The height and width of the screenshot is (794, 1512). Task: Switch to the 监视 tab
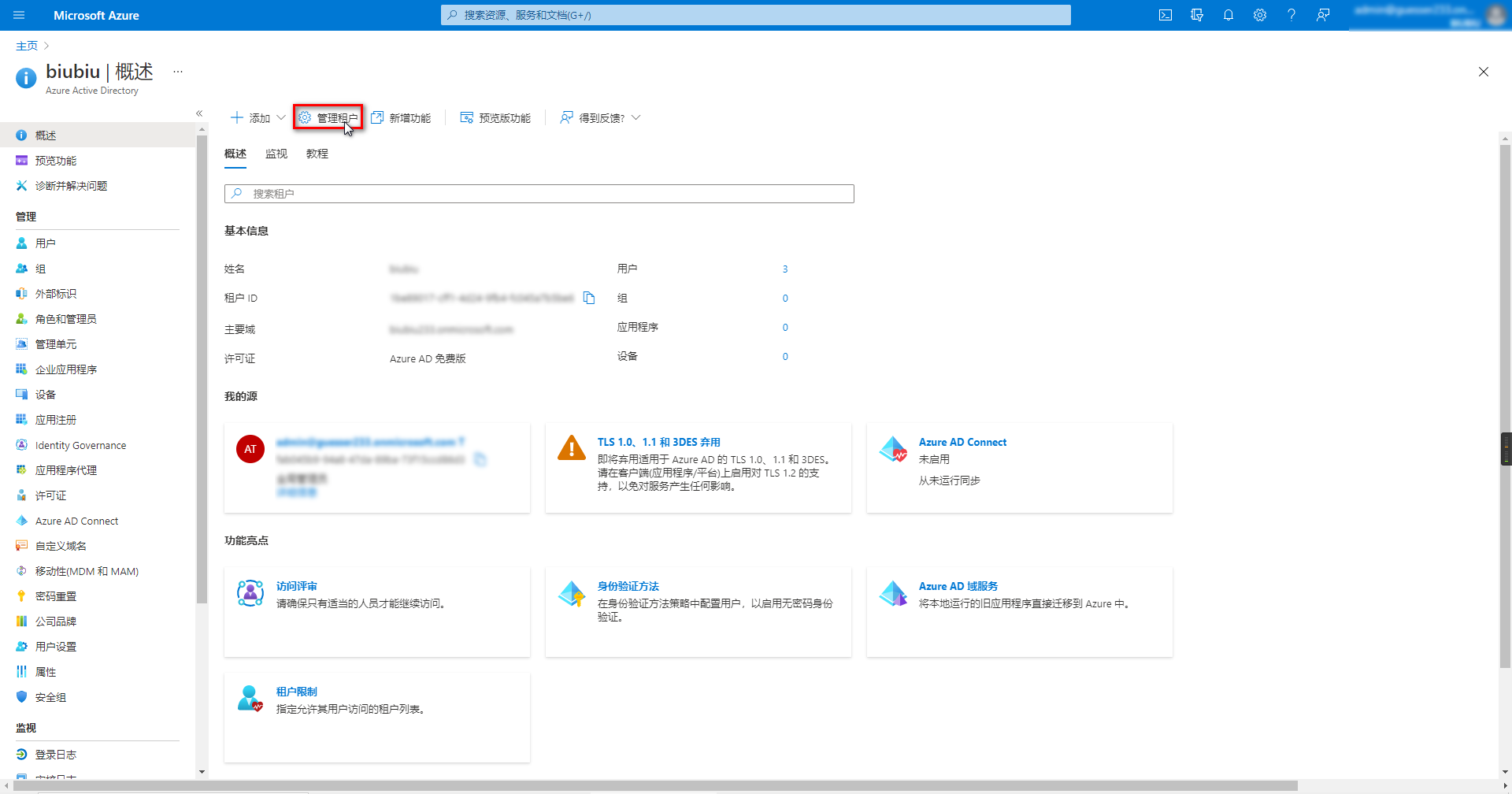click(276, 154)
